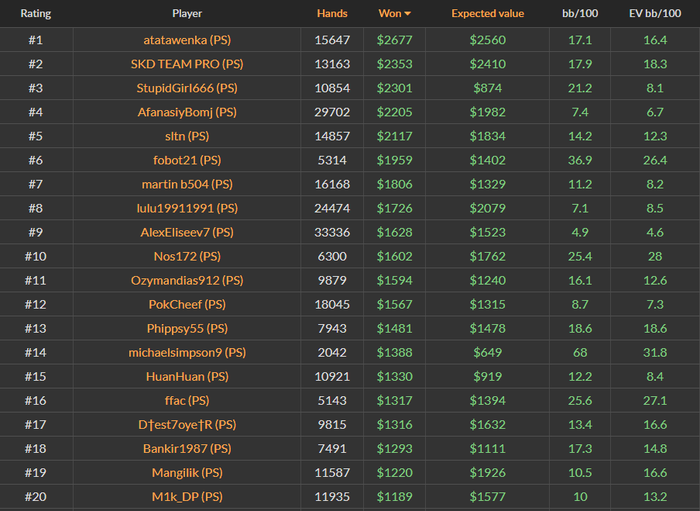Click the sort arrow next to Won
The width and height of the screenshot is (700, 511).
pyautogui.click(x=408, y=14)
